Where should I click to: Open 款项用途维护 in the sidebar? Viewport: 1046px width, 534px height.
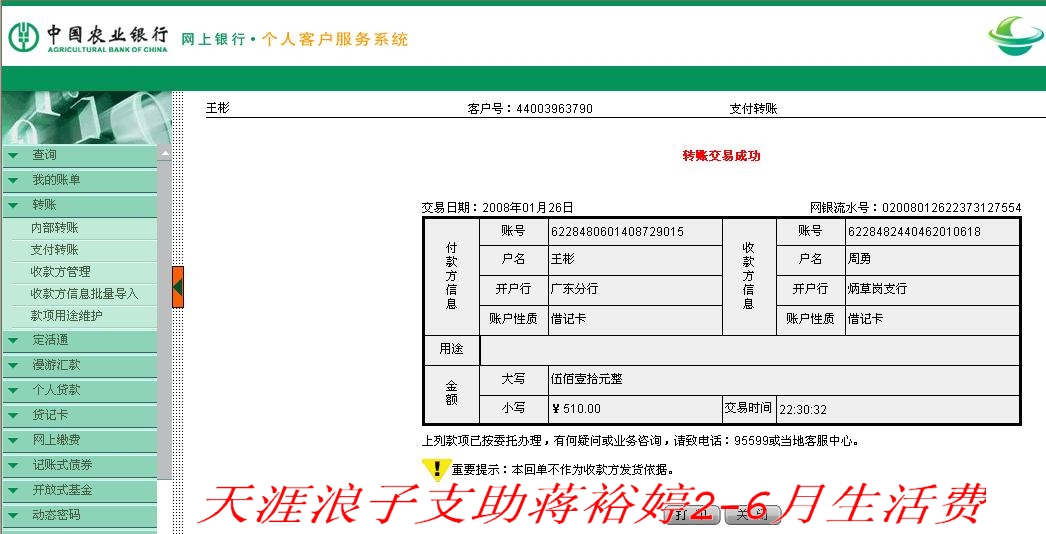pyautogui.click(x=67, y=316)
